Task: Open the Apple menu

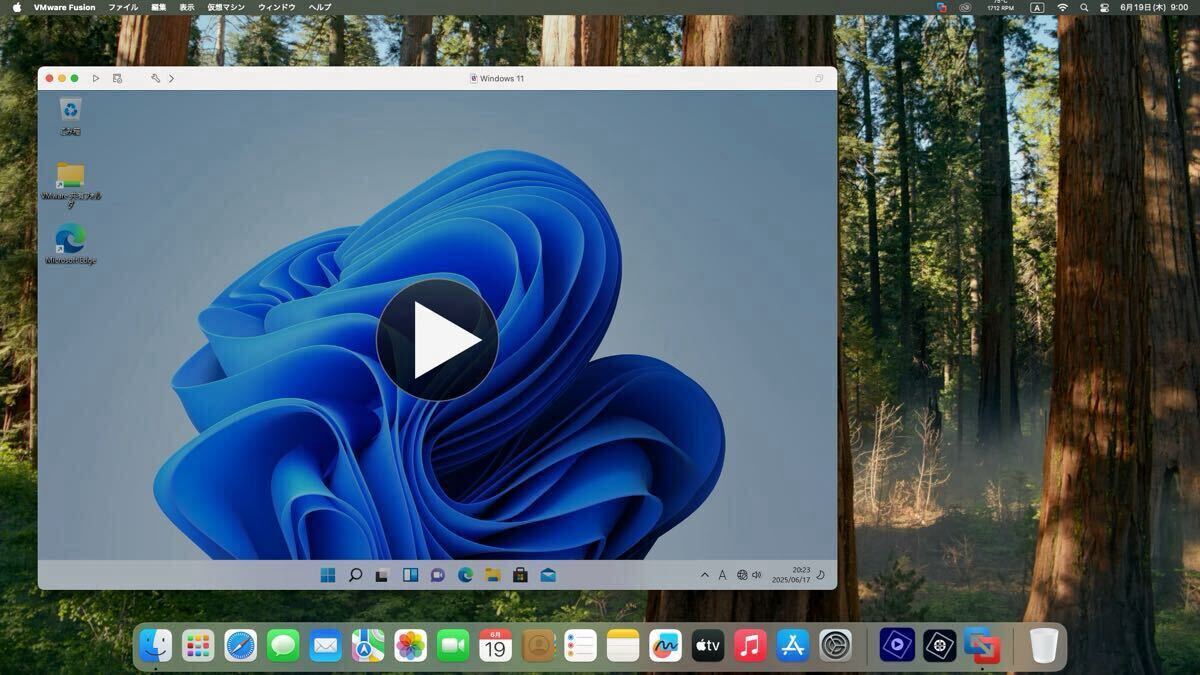Action: (16, 7)
